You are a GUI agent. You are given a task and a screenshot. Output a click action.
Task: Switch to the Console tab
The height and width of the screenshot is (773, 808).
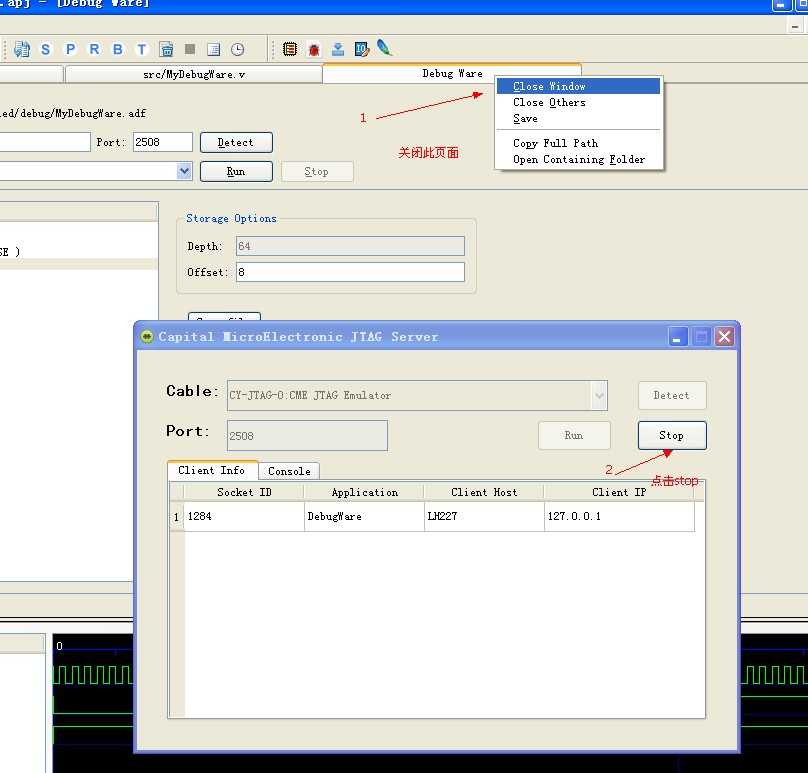pyautogui.click(x=289, y=471)
